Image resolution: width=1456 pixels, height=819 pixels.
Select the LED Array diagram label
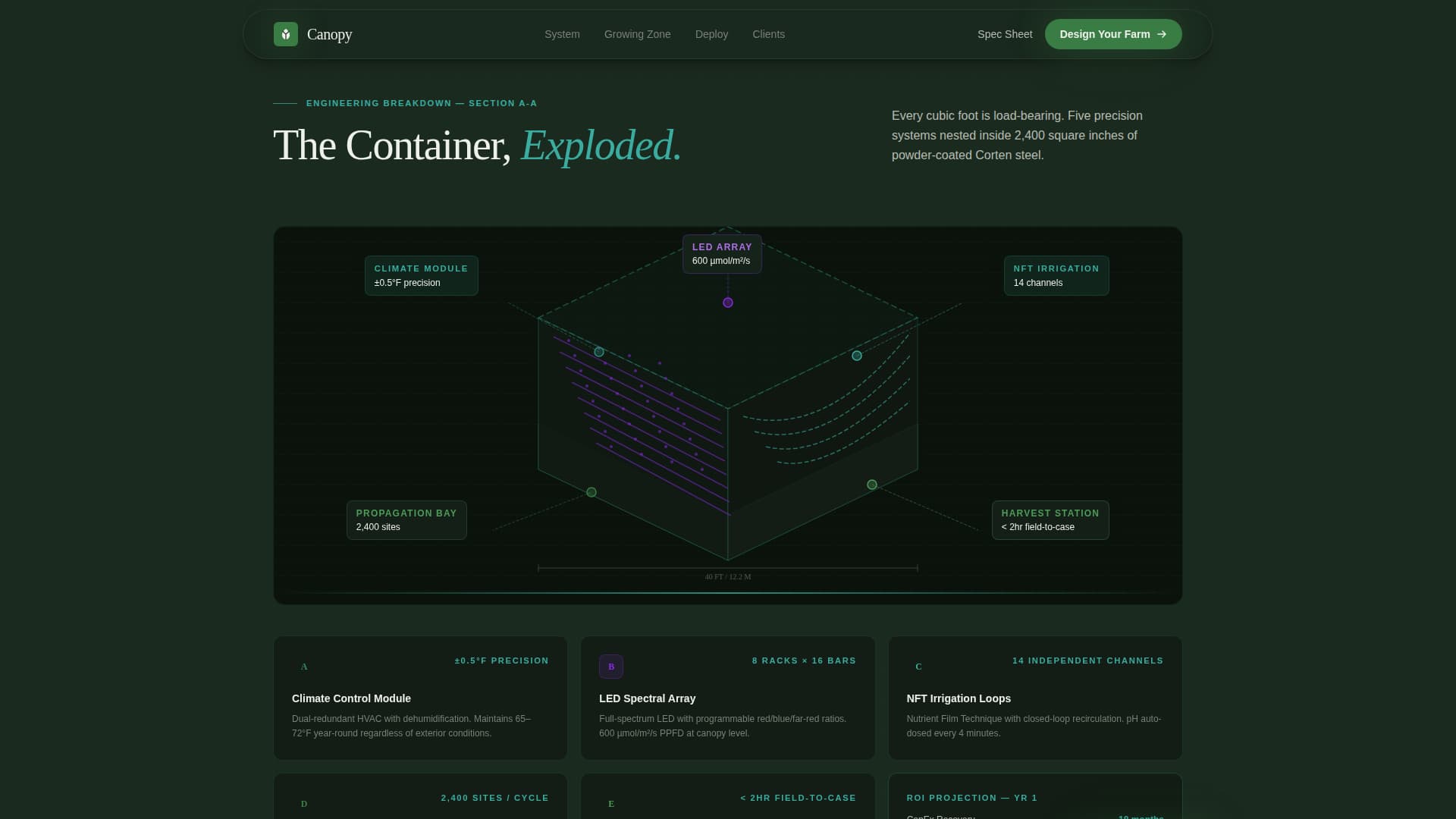(x=722, y=254)
